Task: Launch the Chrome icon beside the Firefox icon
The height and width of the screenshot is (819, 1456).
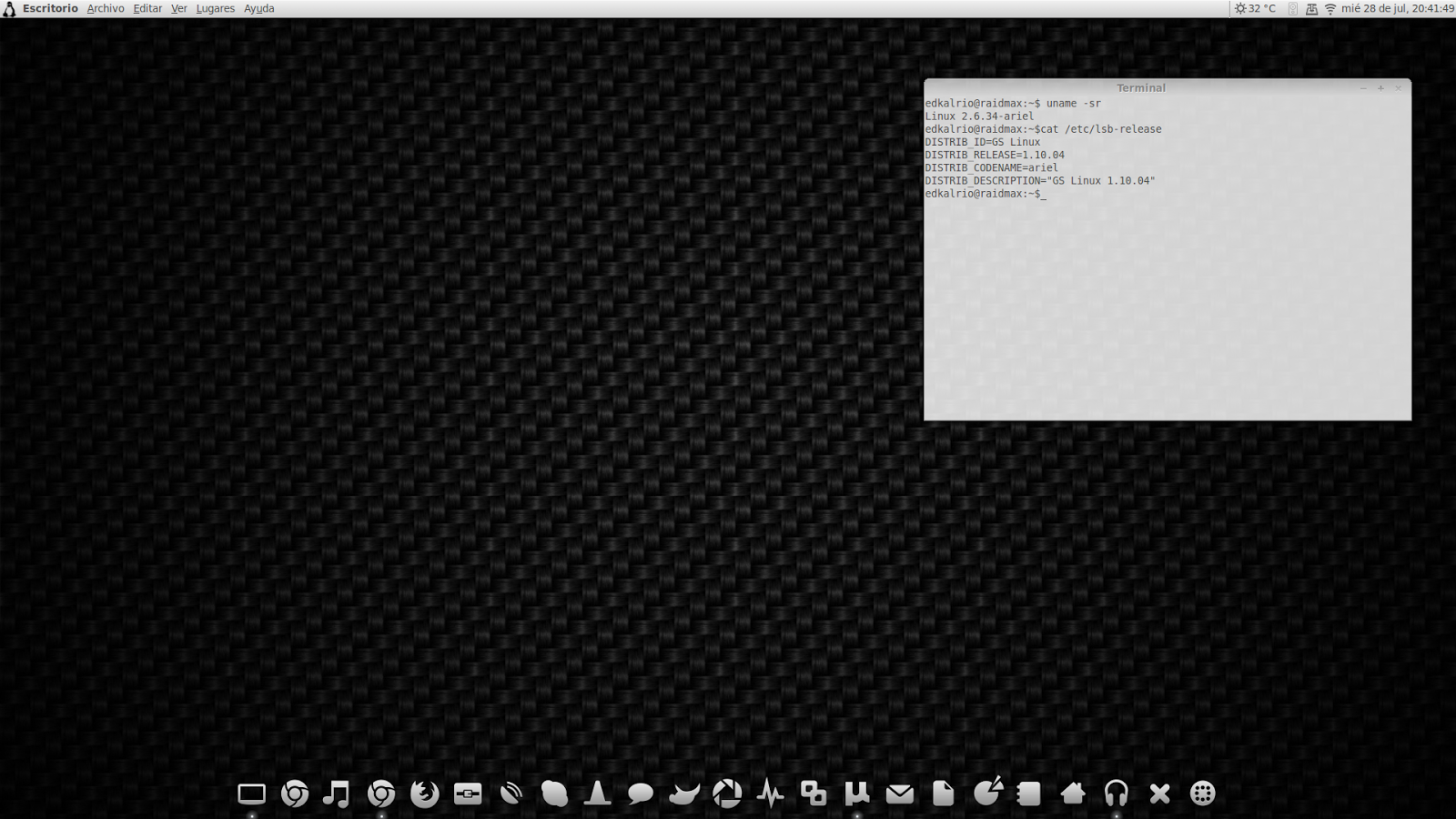Action: click(381, 794)
